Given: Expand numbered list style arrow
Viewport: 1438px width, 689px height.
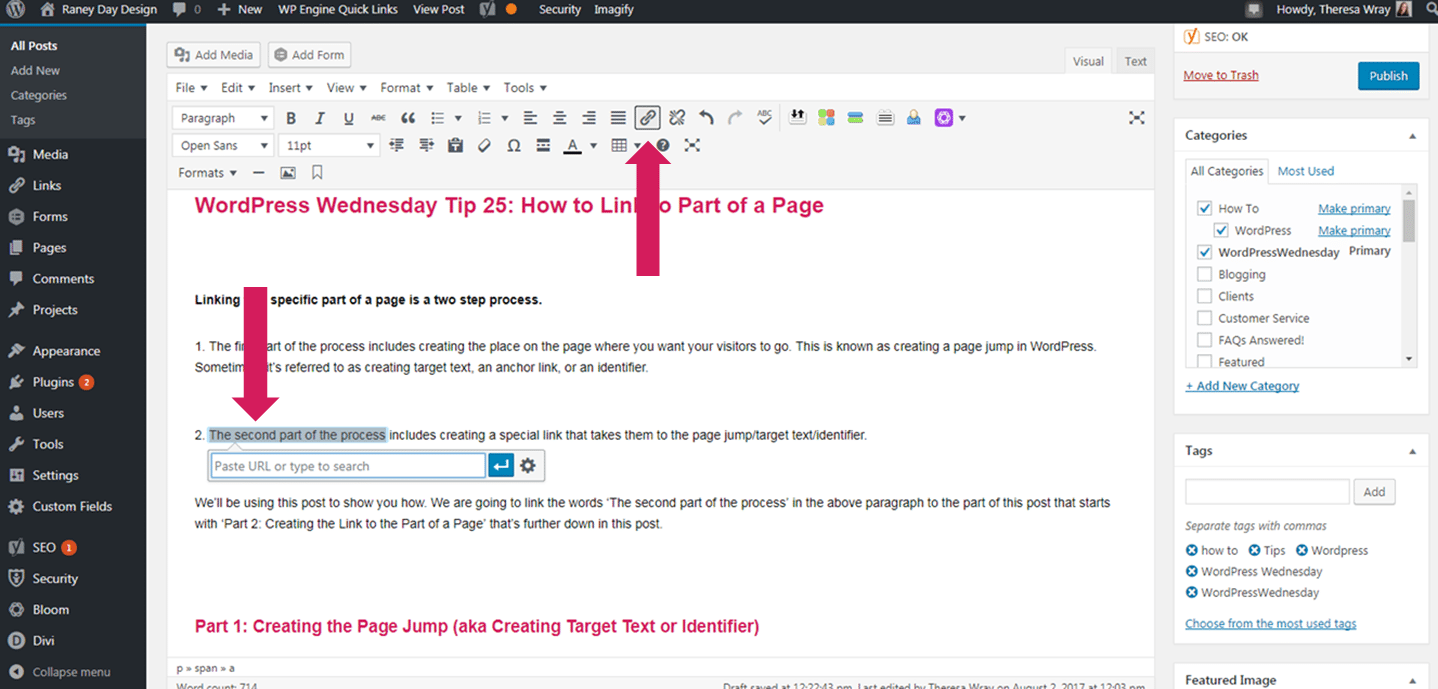Looking at the screenshot, I should pos(505,118).
